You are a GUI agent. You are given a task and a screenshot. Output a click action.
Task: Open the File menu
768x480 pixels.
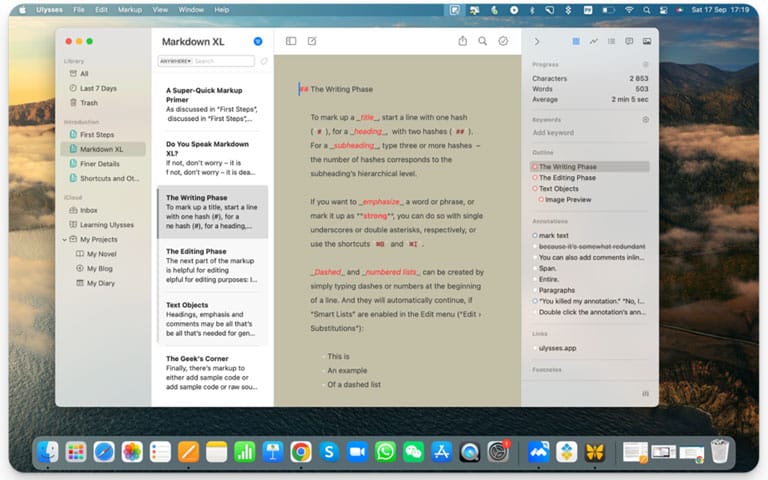(x=78, y=10)
